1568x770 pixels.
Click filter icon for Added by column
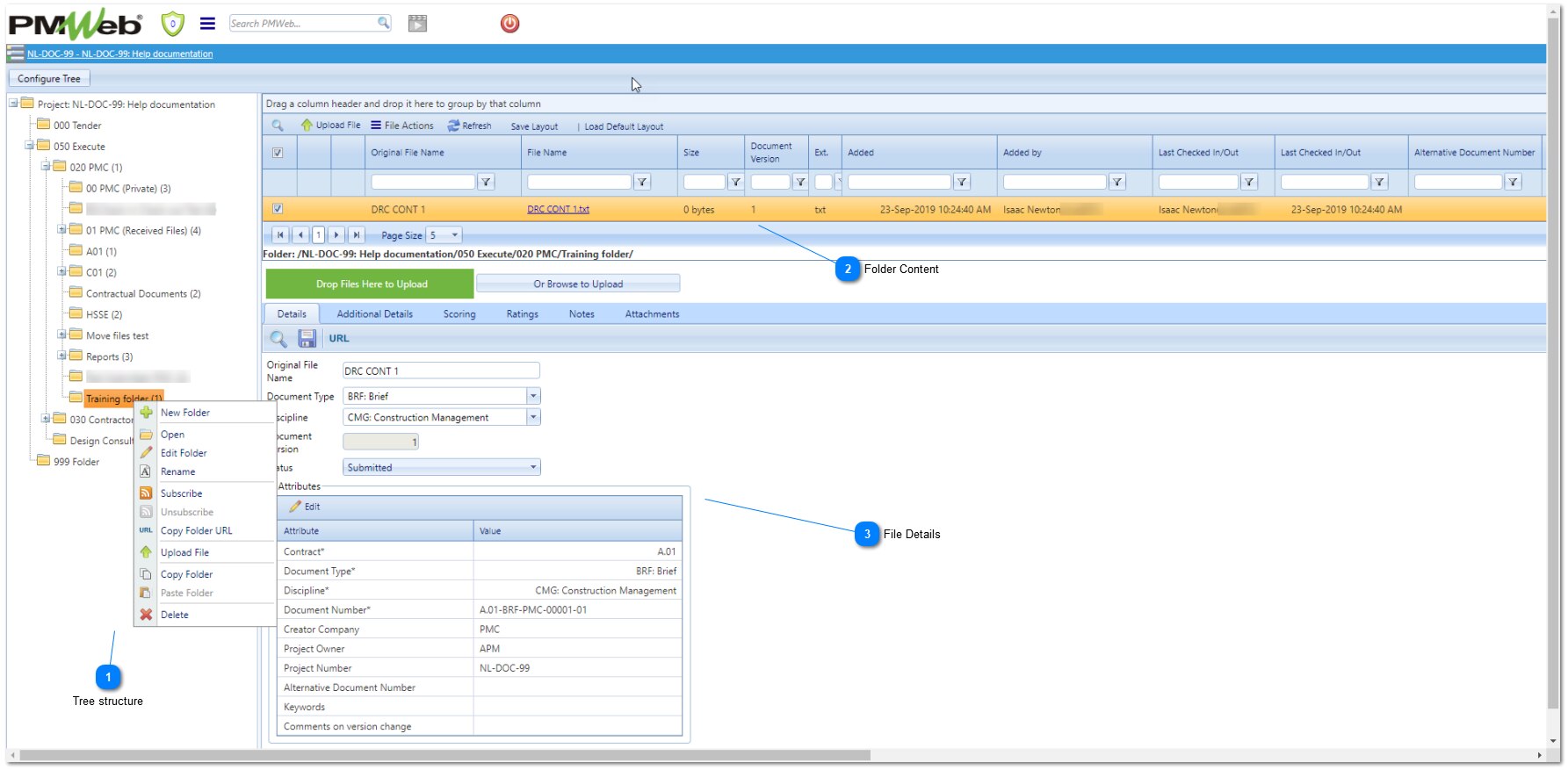(1116, 182)
